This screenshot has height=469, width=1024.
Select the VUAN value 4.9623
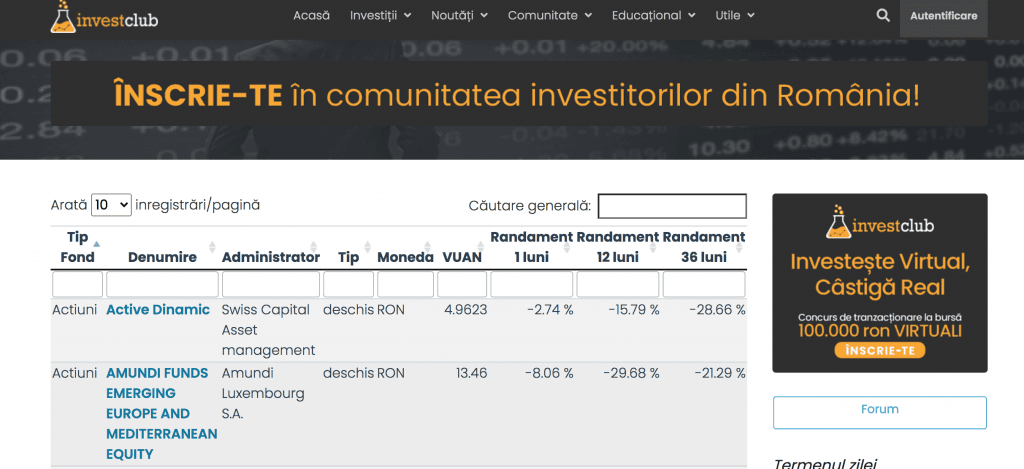click(x=466, y=310)
